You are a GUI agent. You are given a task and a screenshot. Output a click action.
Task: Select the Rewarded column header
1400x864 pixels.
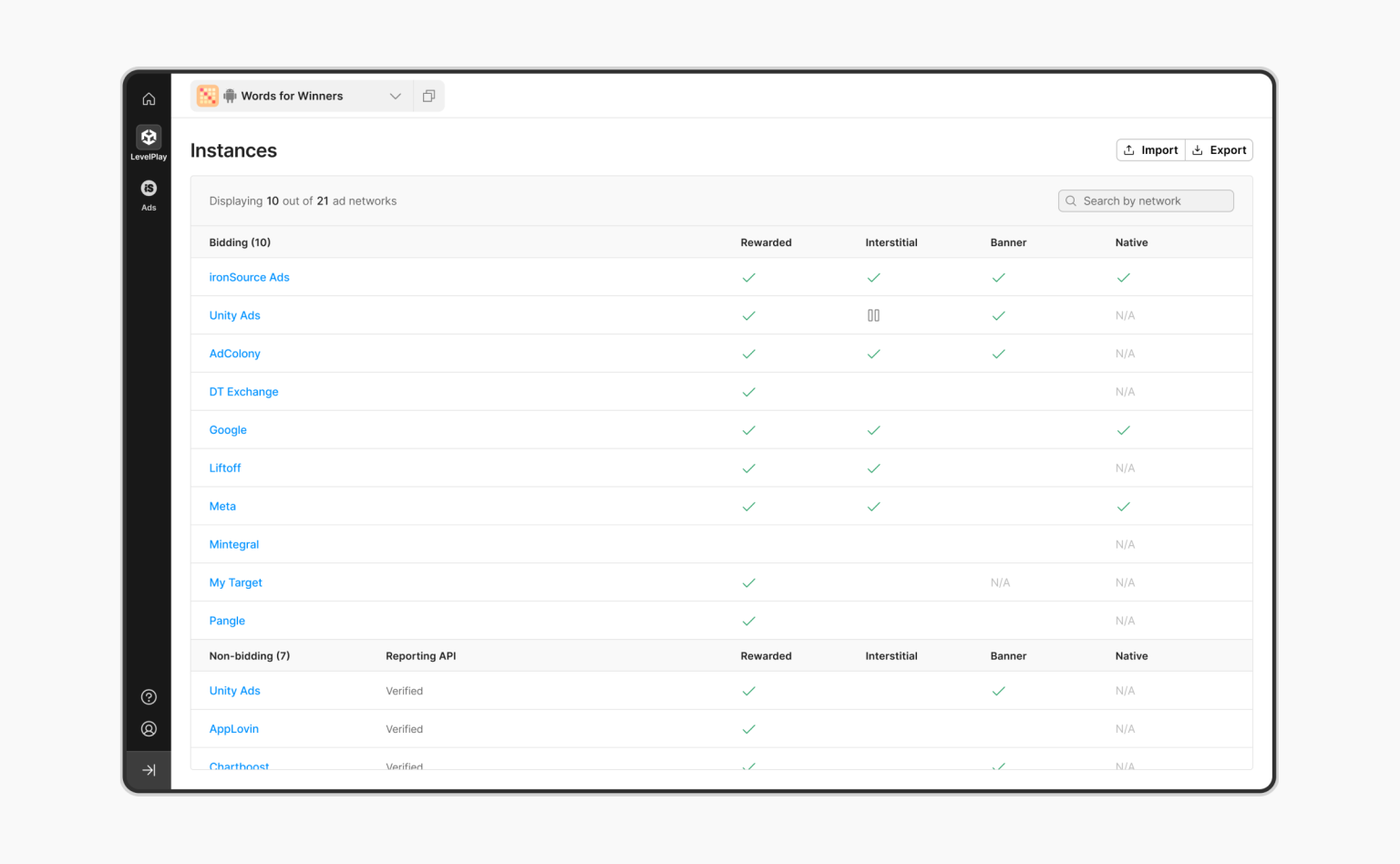click(x=766, y=242)
